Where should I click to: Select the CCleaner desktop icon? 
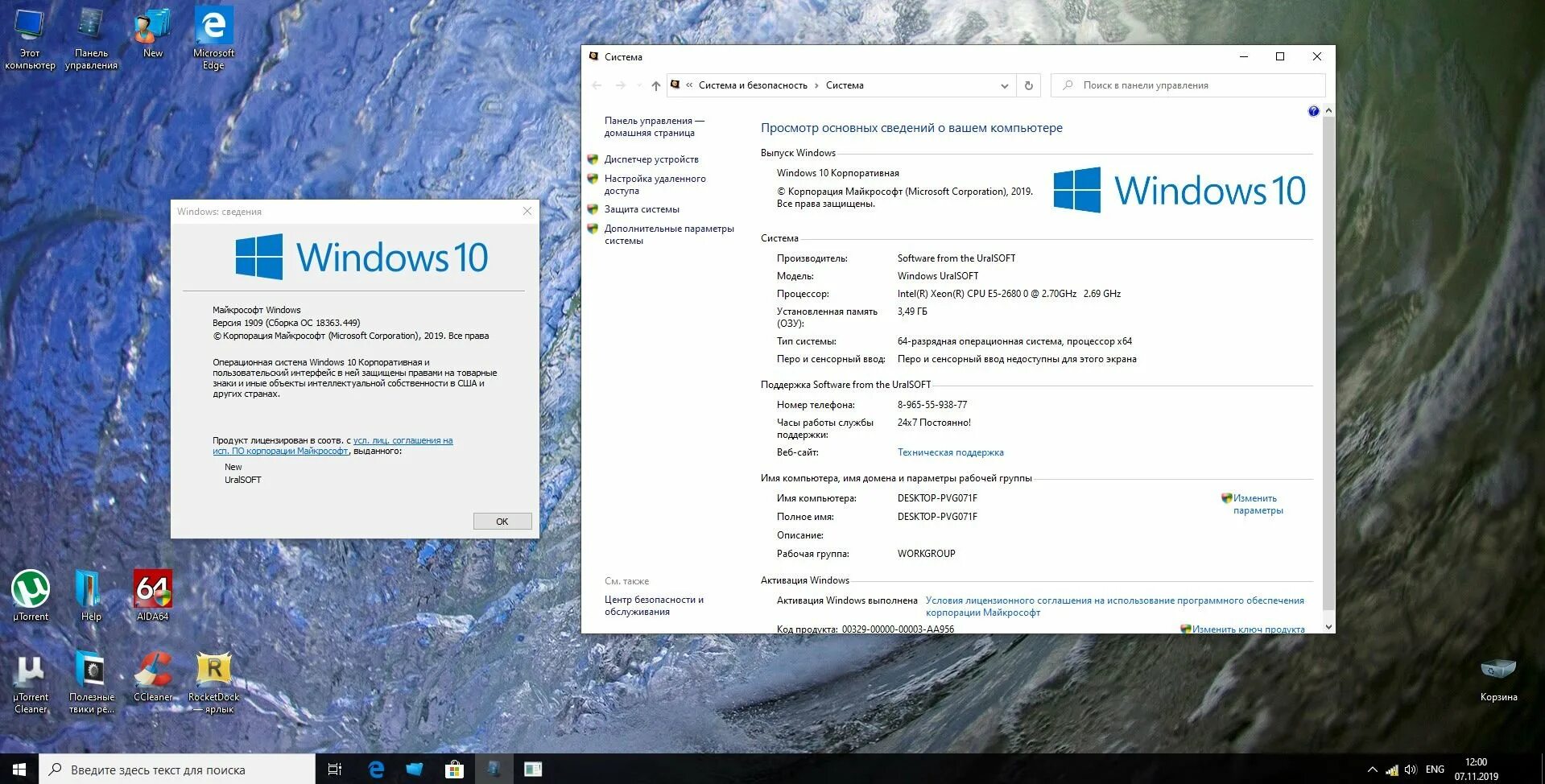click(x=152, y=676)
